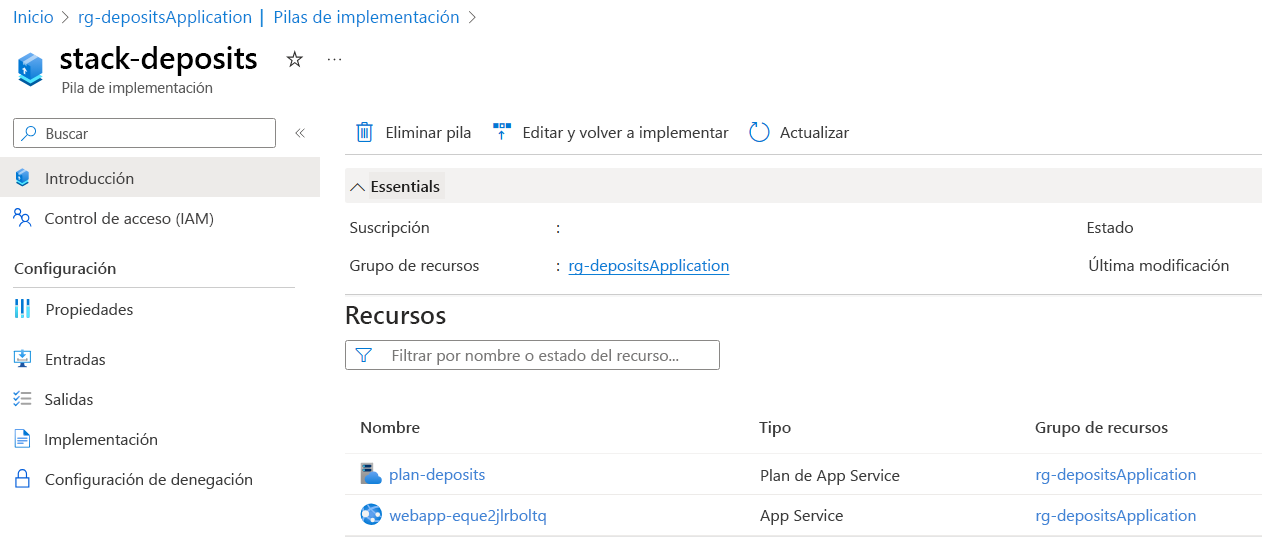The image size is (1262, 550).
Task: Click the stack-deposits deployment stack icon
Action: (x=31, y=69)
